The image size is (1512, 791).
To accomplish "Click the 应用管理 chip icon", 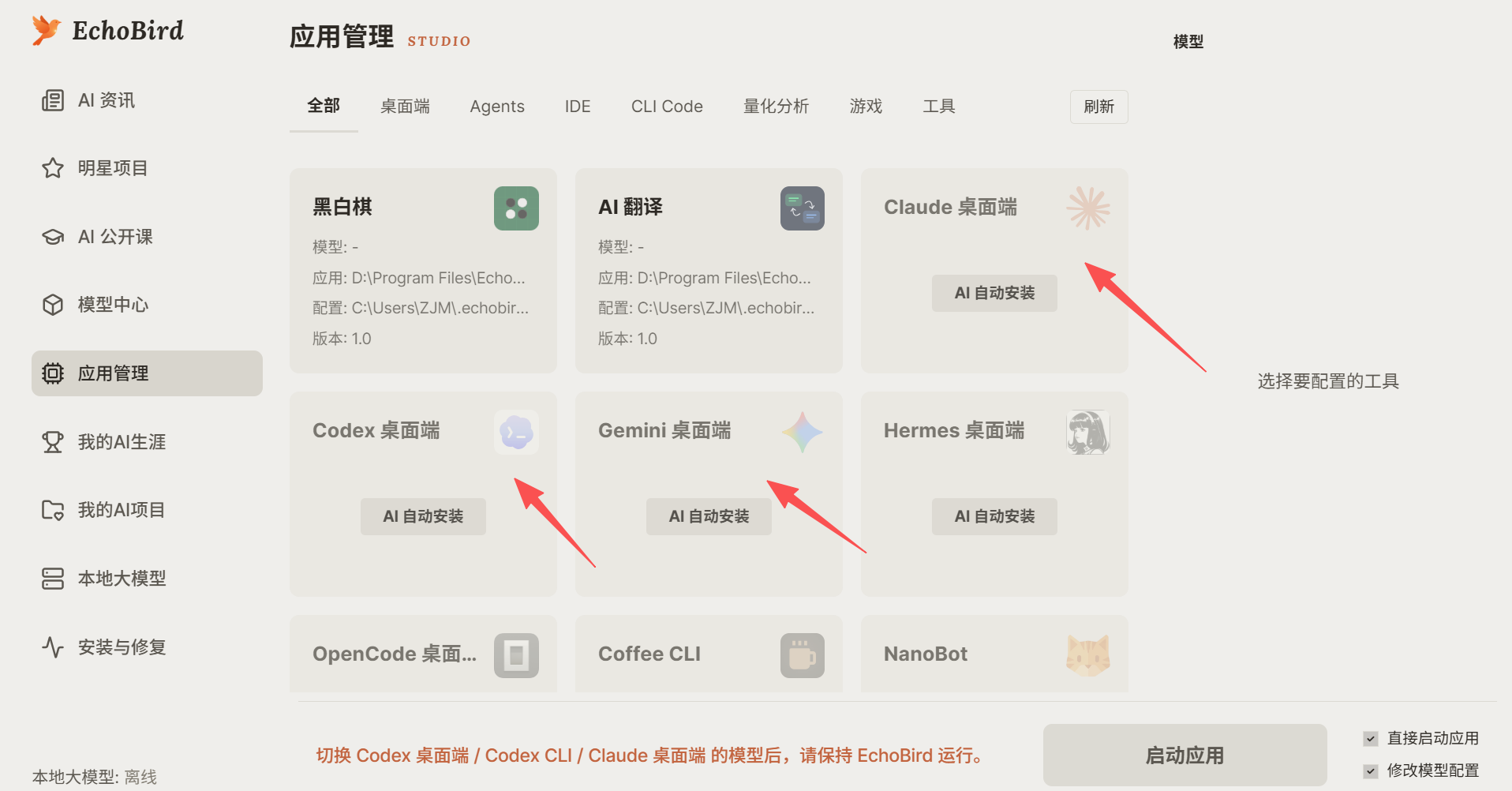I will 53,373.
